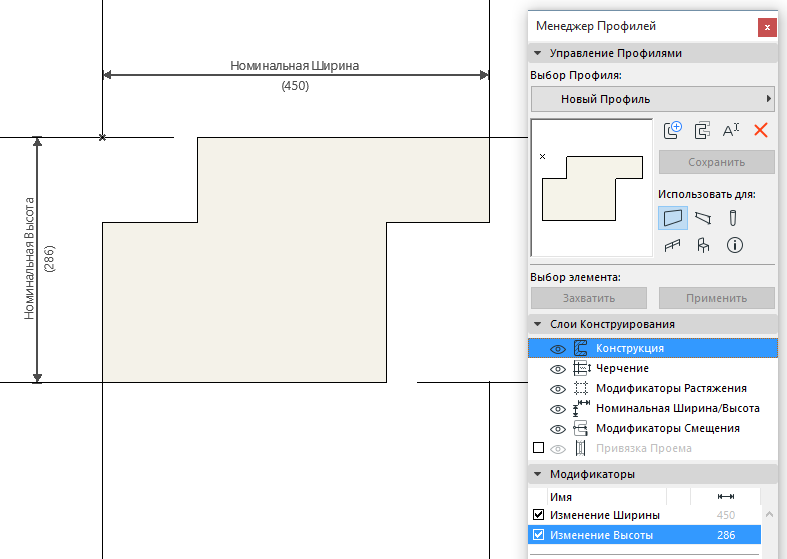Click the 450 width value in modifiers list
The image size is (787, 559).
point(726,515)
